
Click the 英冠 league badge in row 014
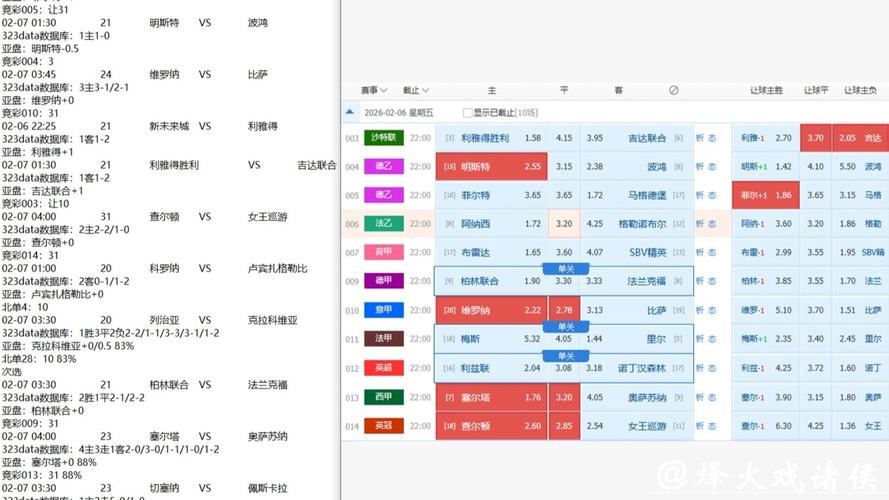point(384,426)
